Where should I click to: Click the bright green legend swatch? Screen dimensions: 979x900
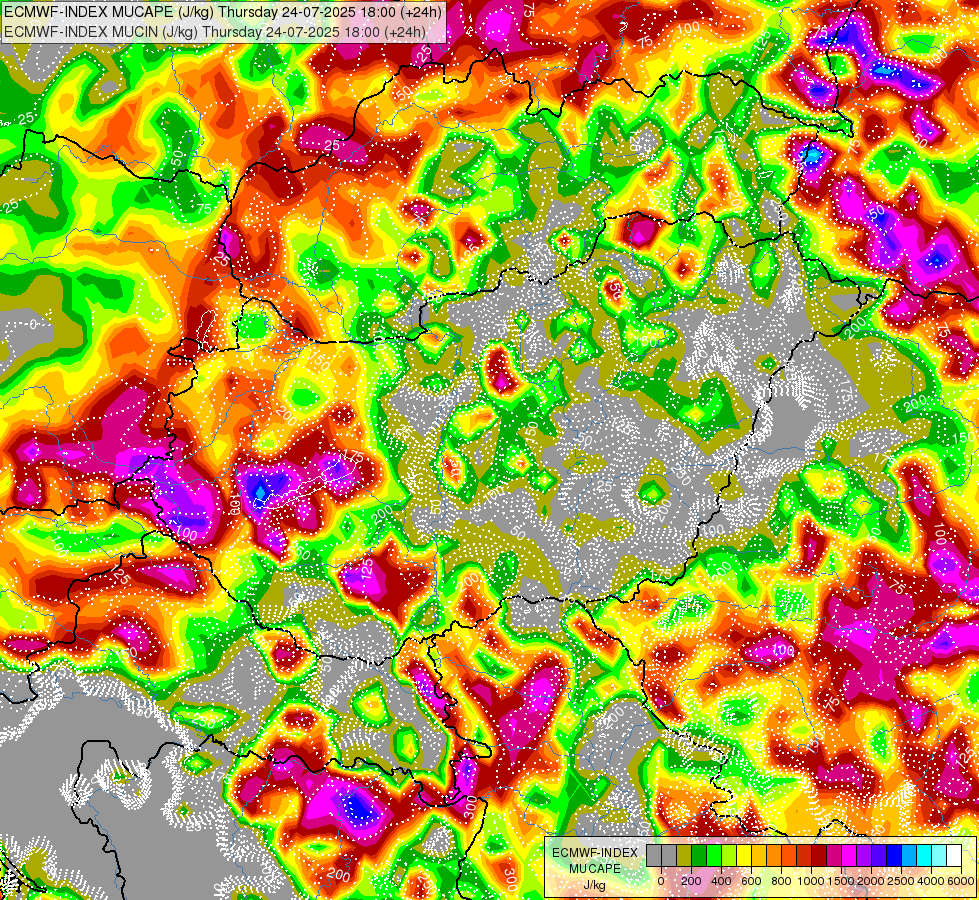click(x=714, y=855)
